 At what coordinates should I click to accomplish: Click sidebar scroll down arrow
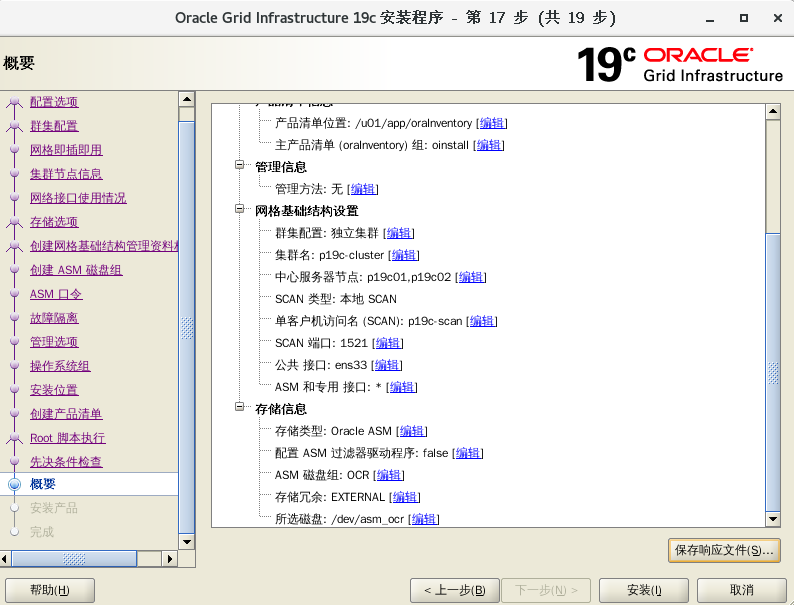(187, 542)
